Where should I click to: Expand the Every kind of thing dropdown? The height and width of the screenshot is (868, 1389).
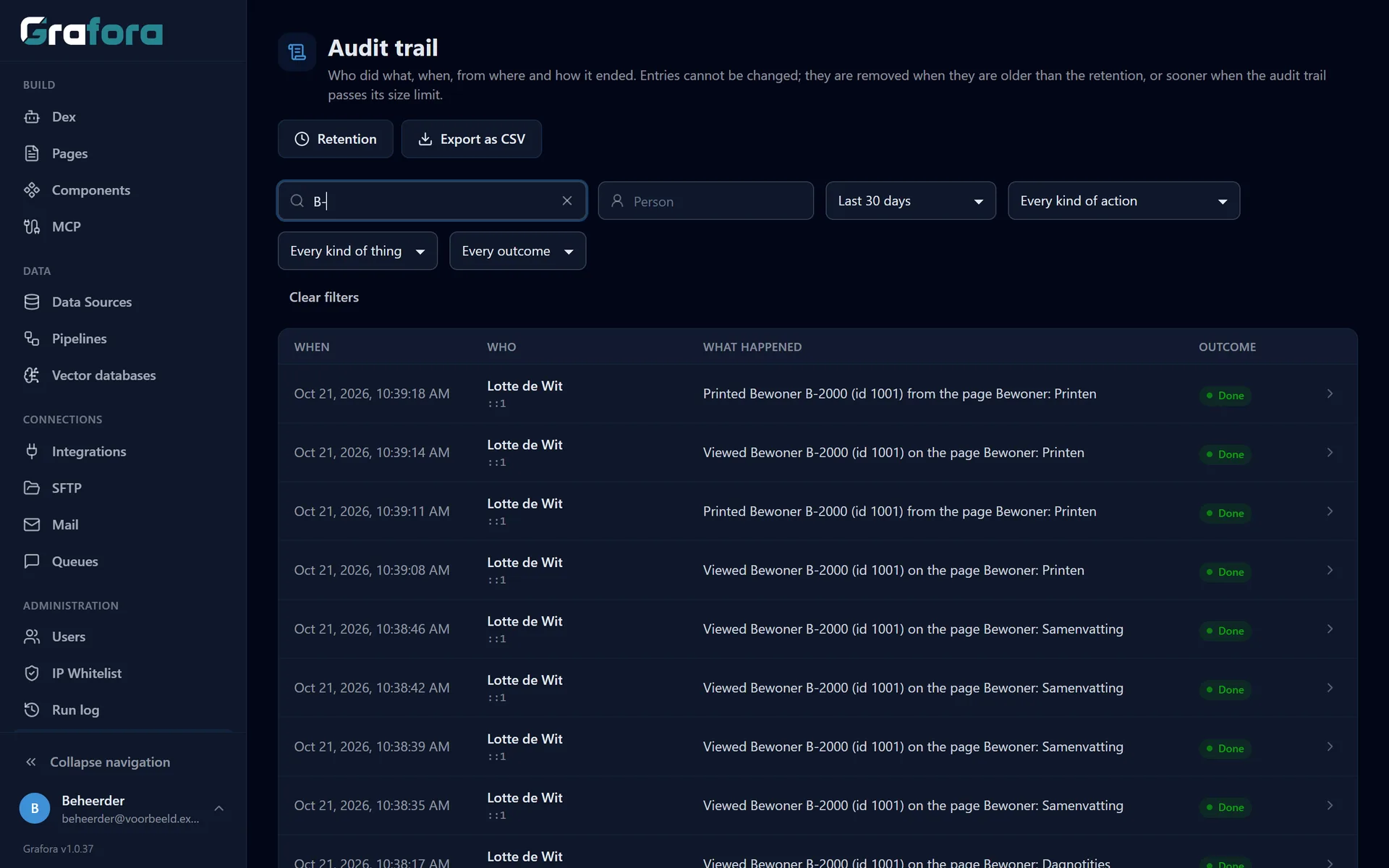[x=357, y=251]
